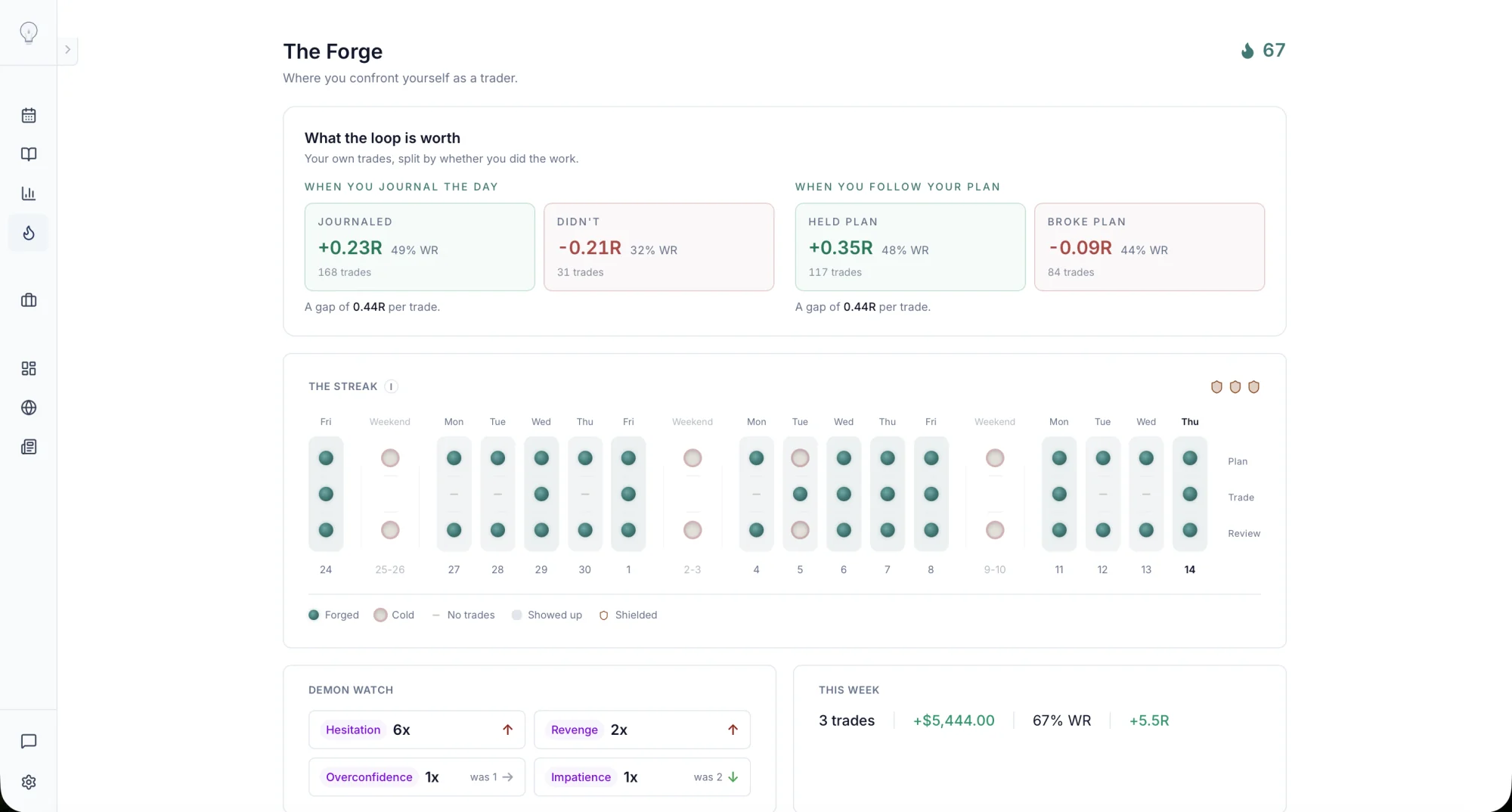Click the Plan dot for Tuesday 5

pos(800,458)
